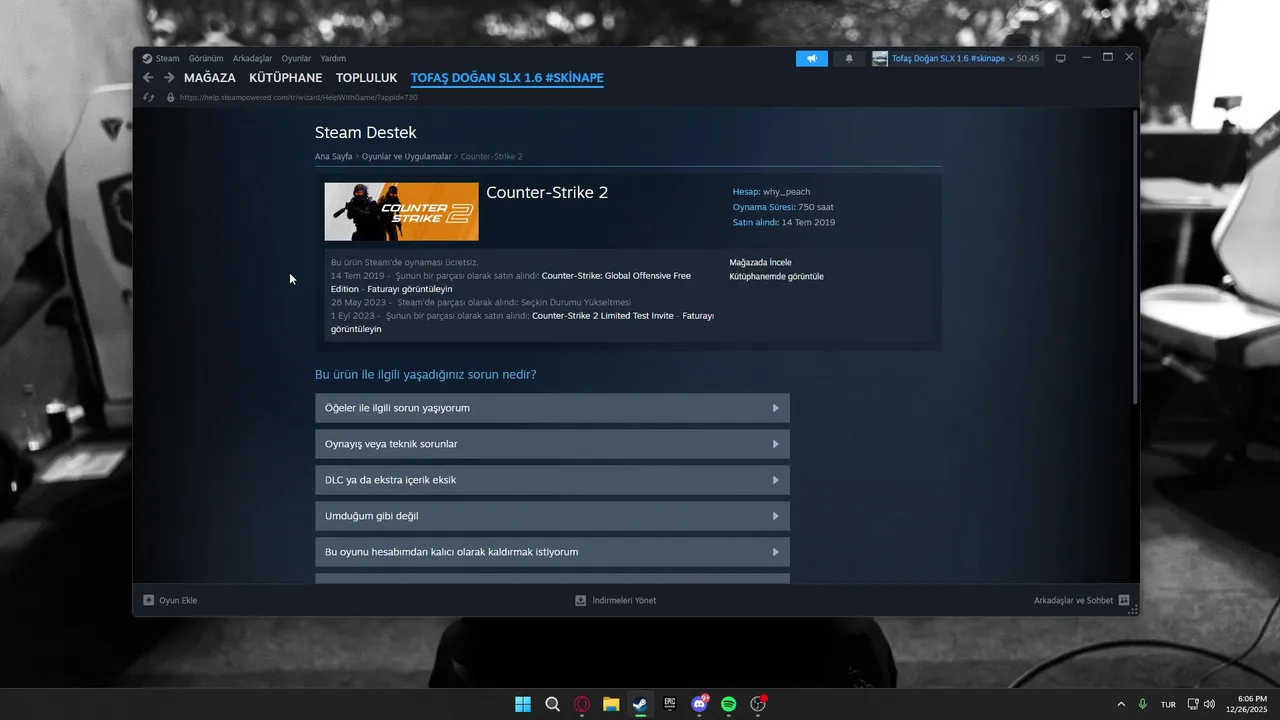Click the Steam taskbar icon
Image resolution: width=1280 pixels, height=720 pixels.
point(640,704)
